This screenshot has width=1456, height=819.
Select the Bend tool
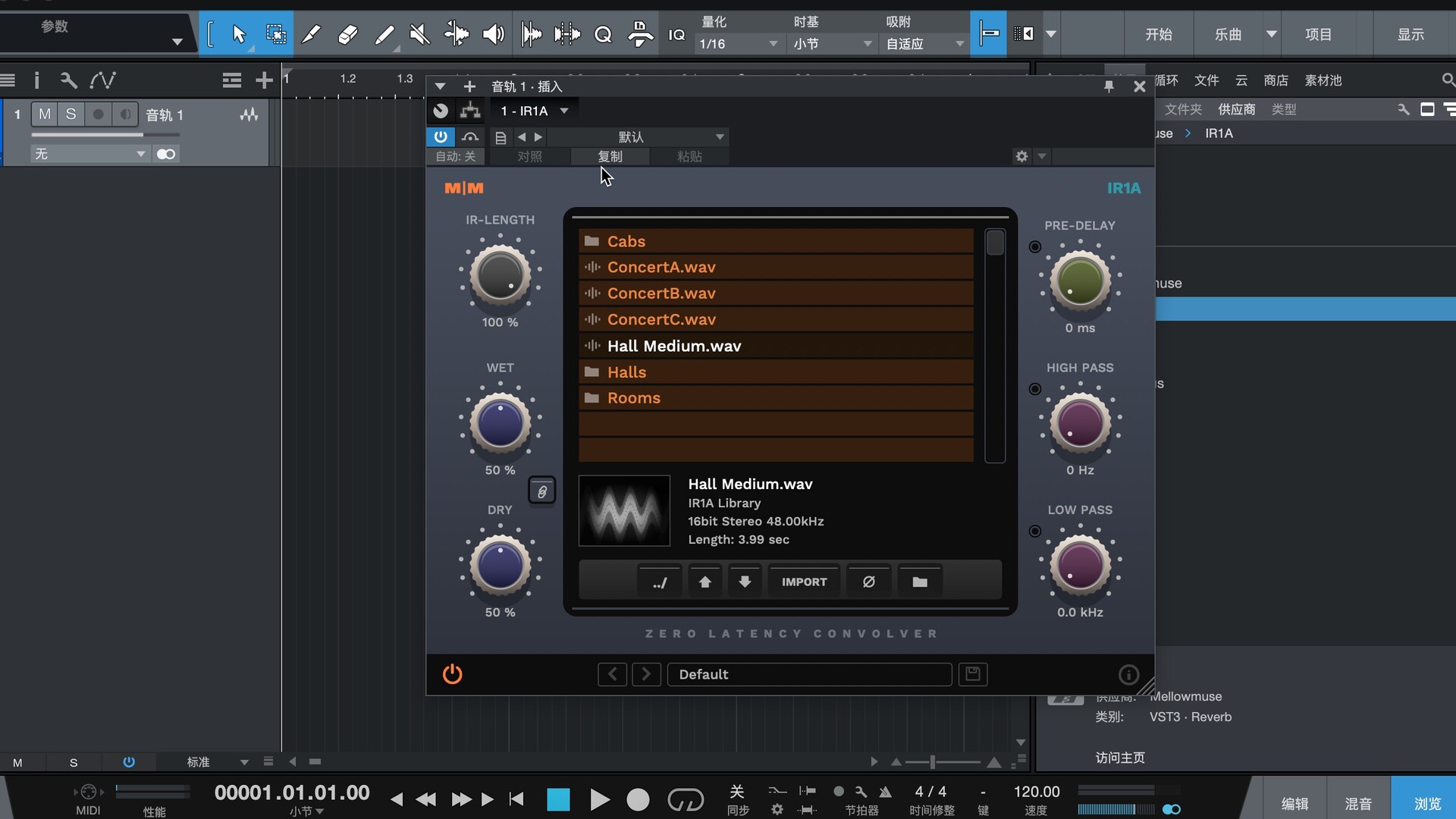[x=457, y=34]
